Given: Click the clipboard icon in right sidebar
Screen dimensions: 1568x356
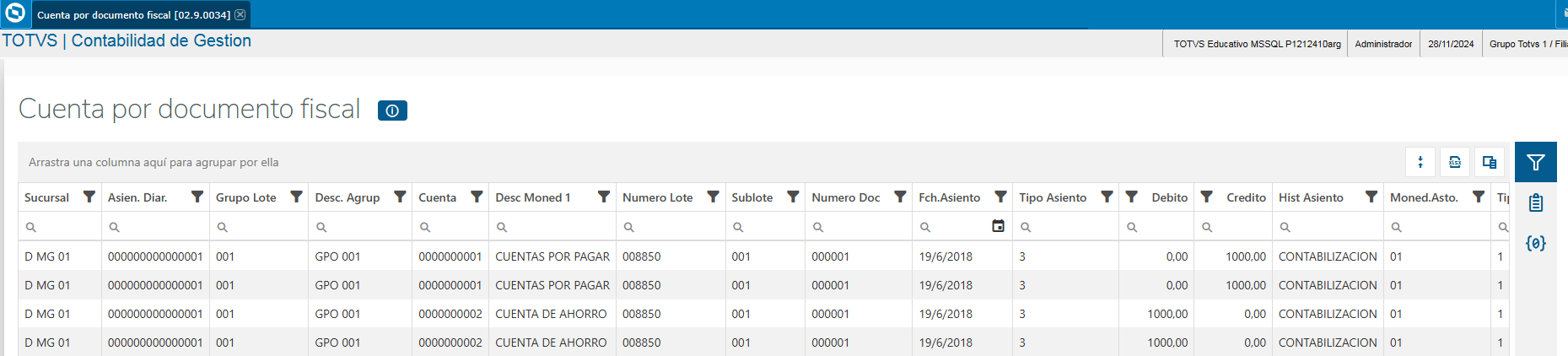Looking at the screenshot, I should (x=1535, y=202).
